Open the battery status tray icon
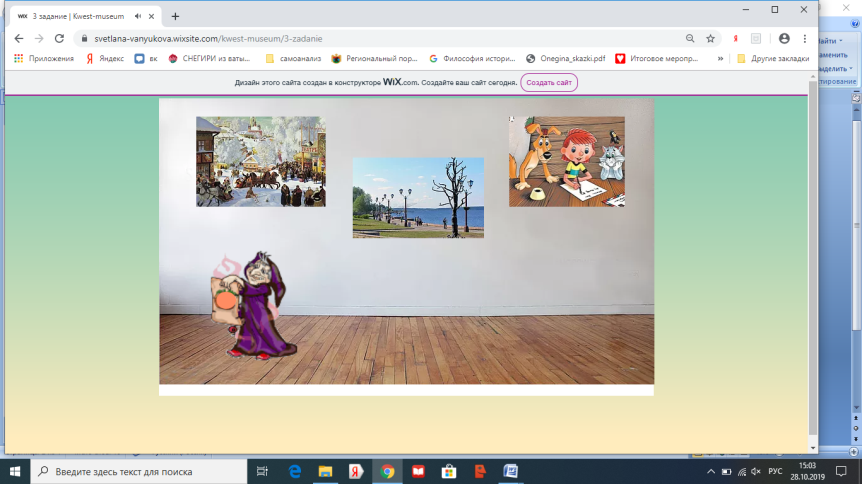The height and width of the screenshot is (484, 862). (x=726, y=471)
